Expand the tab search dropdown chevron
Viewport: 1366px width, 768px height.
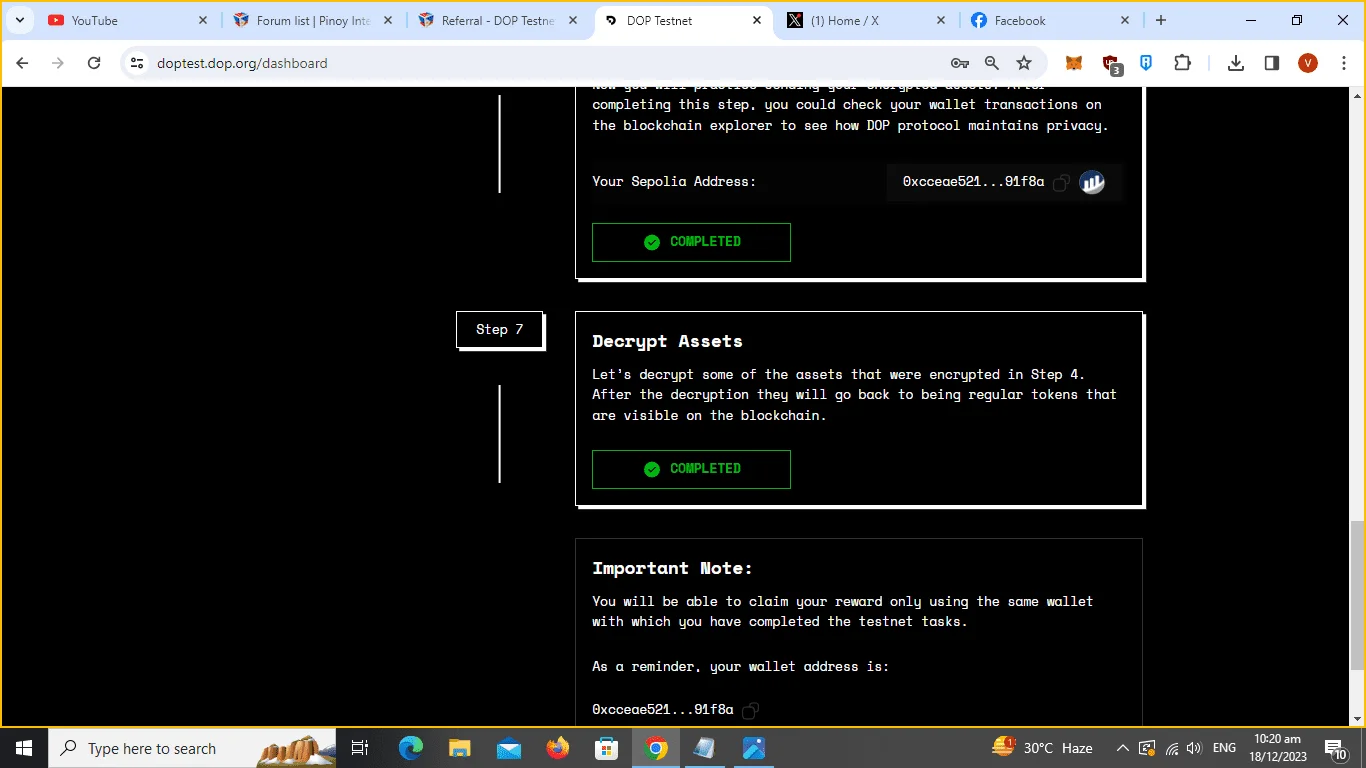point(19,20)
